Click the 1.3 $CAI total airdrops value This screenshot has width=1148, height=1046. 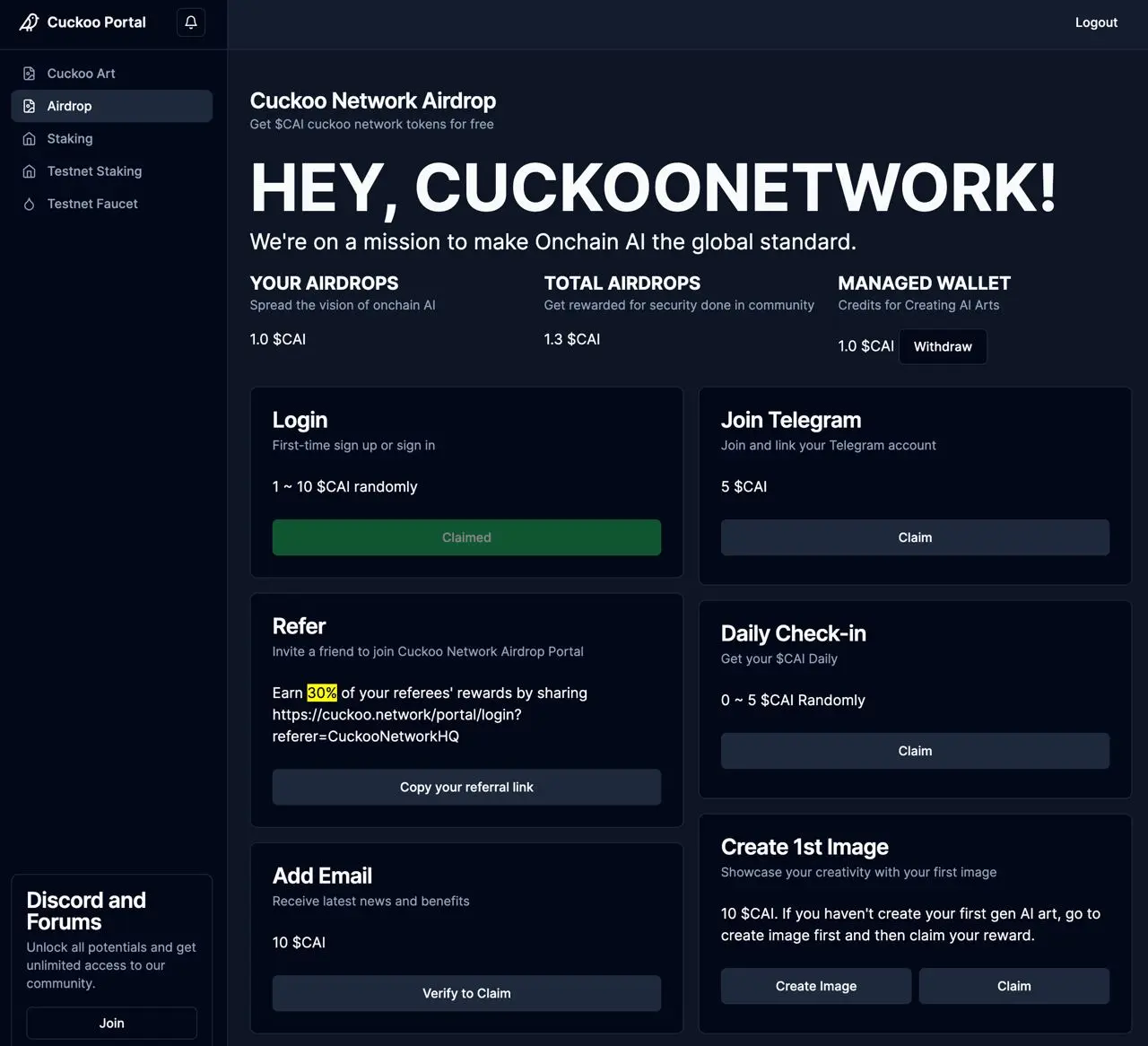572,339
